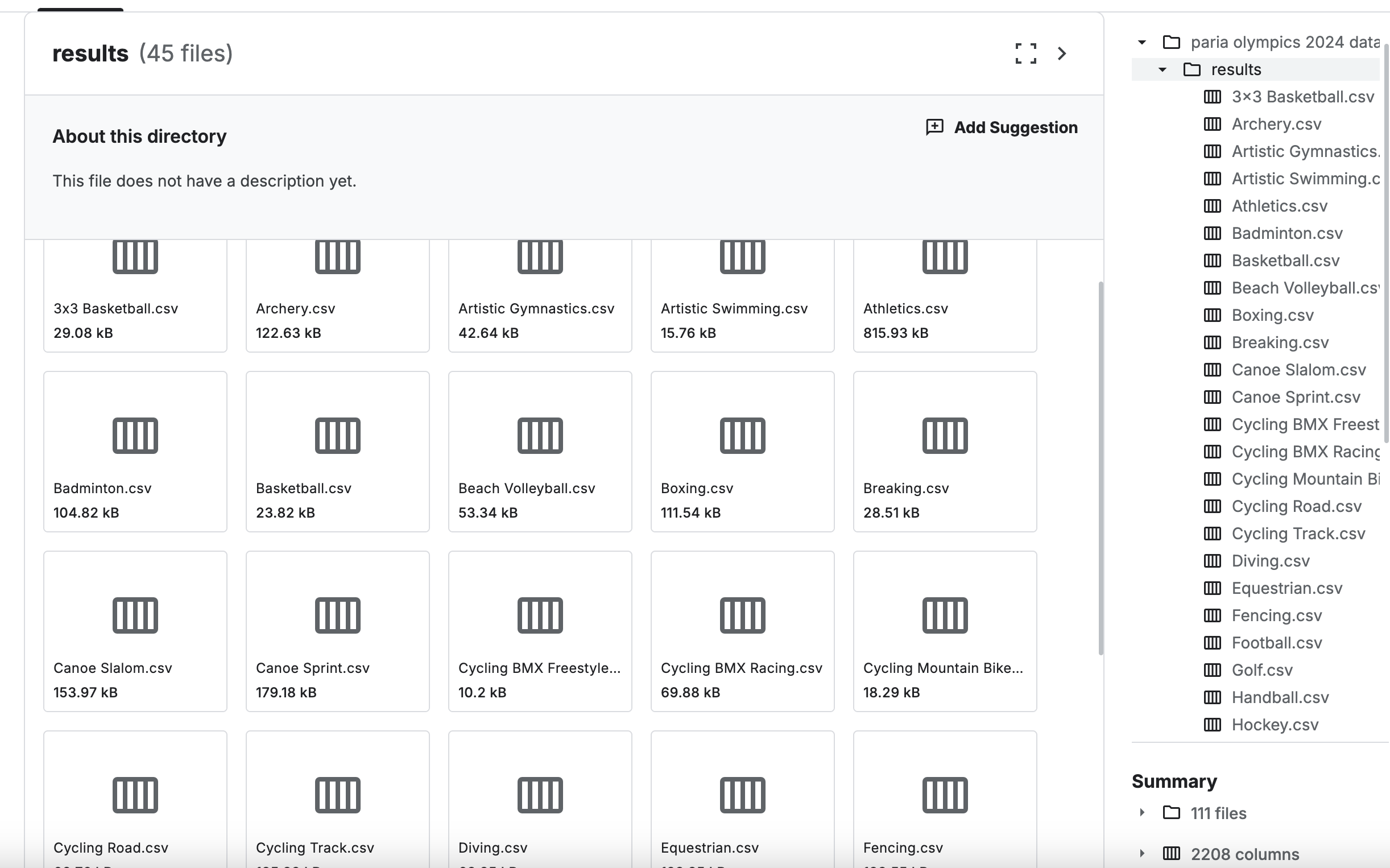
Task: Click the fullscreen expand icon
Action: pyautogui.click(x=1025, y=53)
